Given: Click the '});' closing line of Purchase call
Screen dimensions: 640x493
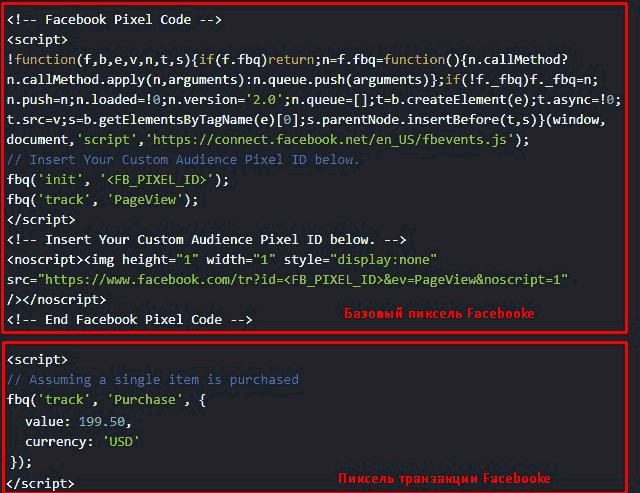Looking at the screenshot, I should (21, 462).
